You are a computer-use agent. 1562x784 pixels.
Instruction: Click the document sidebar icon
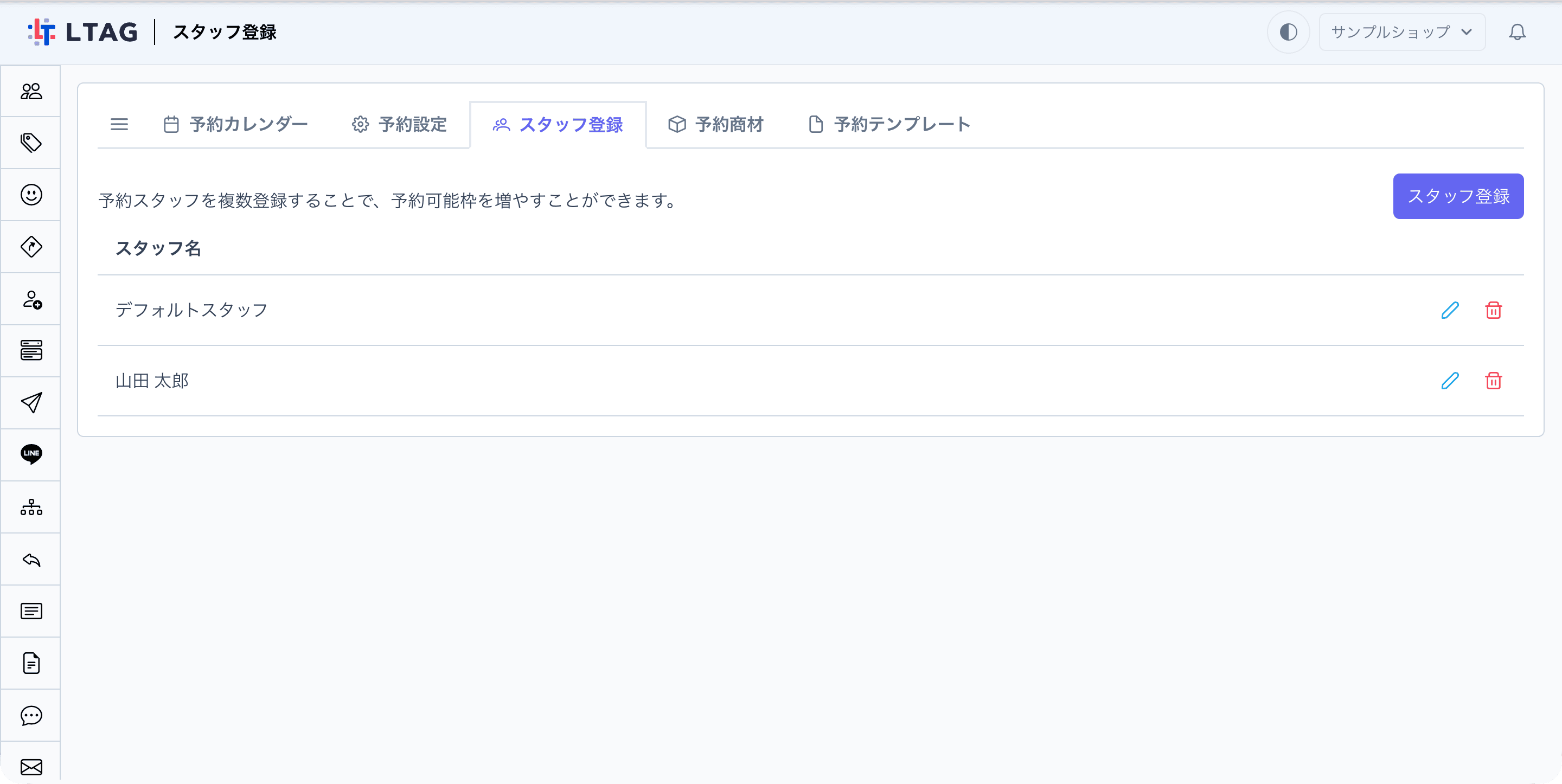click(x=31, y=663)
